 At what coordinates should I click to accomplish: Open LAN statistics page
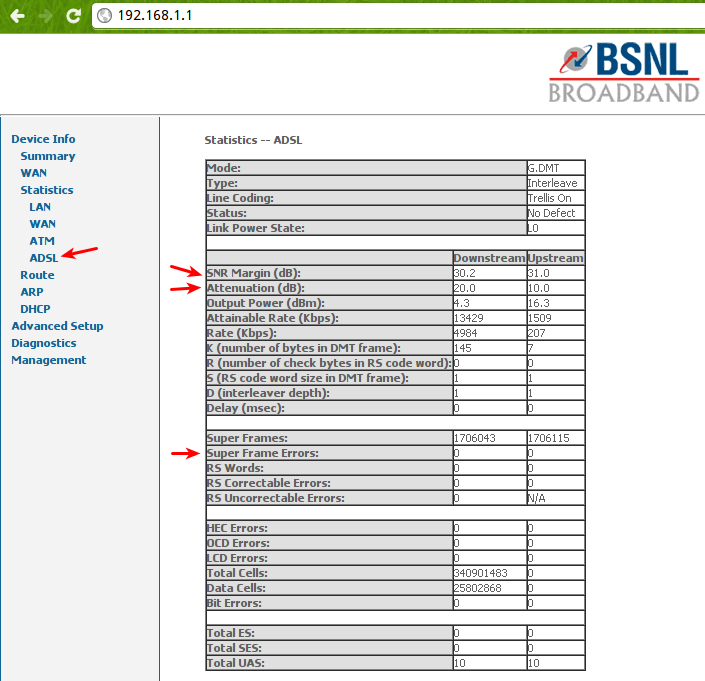(x=40, y=207)
